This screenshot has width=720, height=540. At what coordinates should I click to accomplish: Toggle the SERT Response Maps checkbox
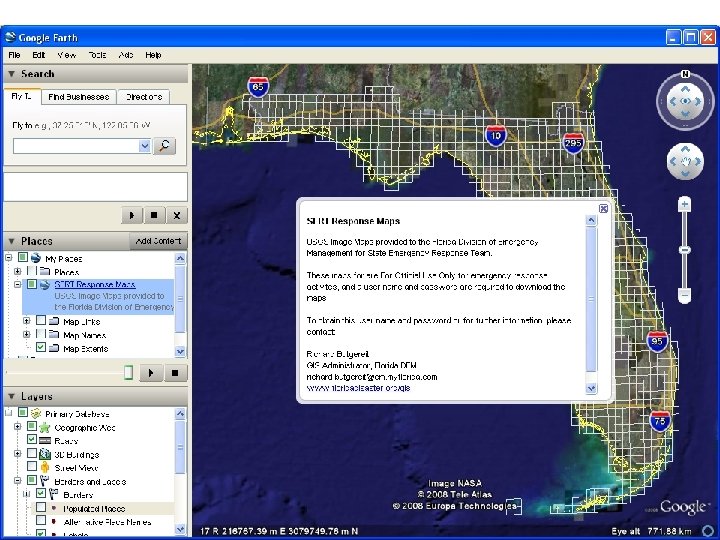click(x=32, y=284)
